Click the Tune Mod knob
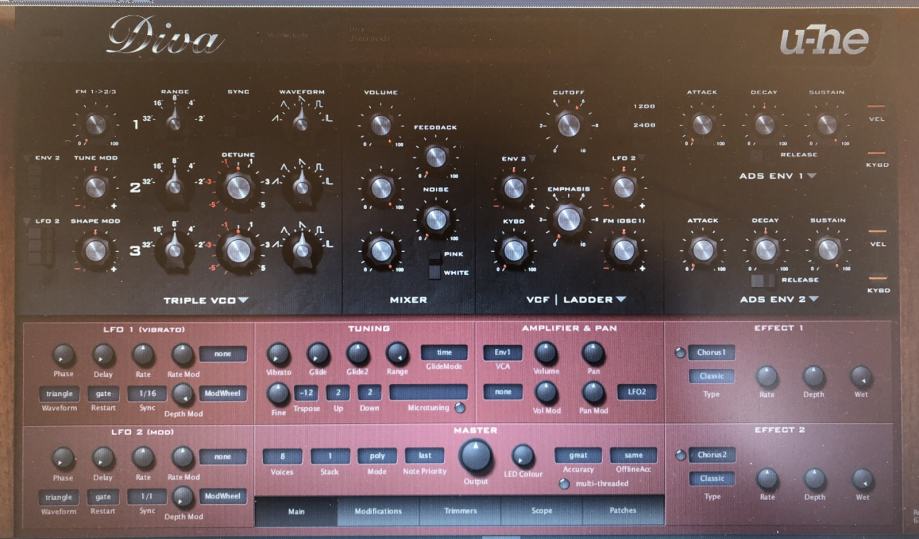This screenshot has height=539, width=919. pos(96,187)
